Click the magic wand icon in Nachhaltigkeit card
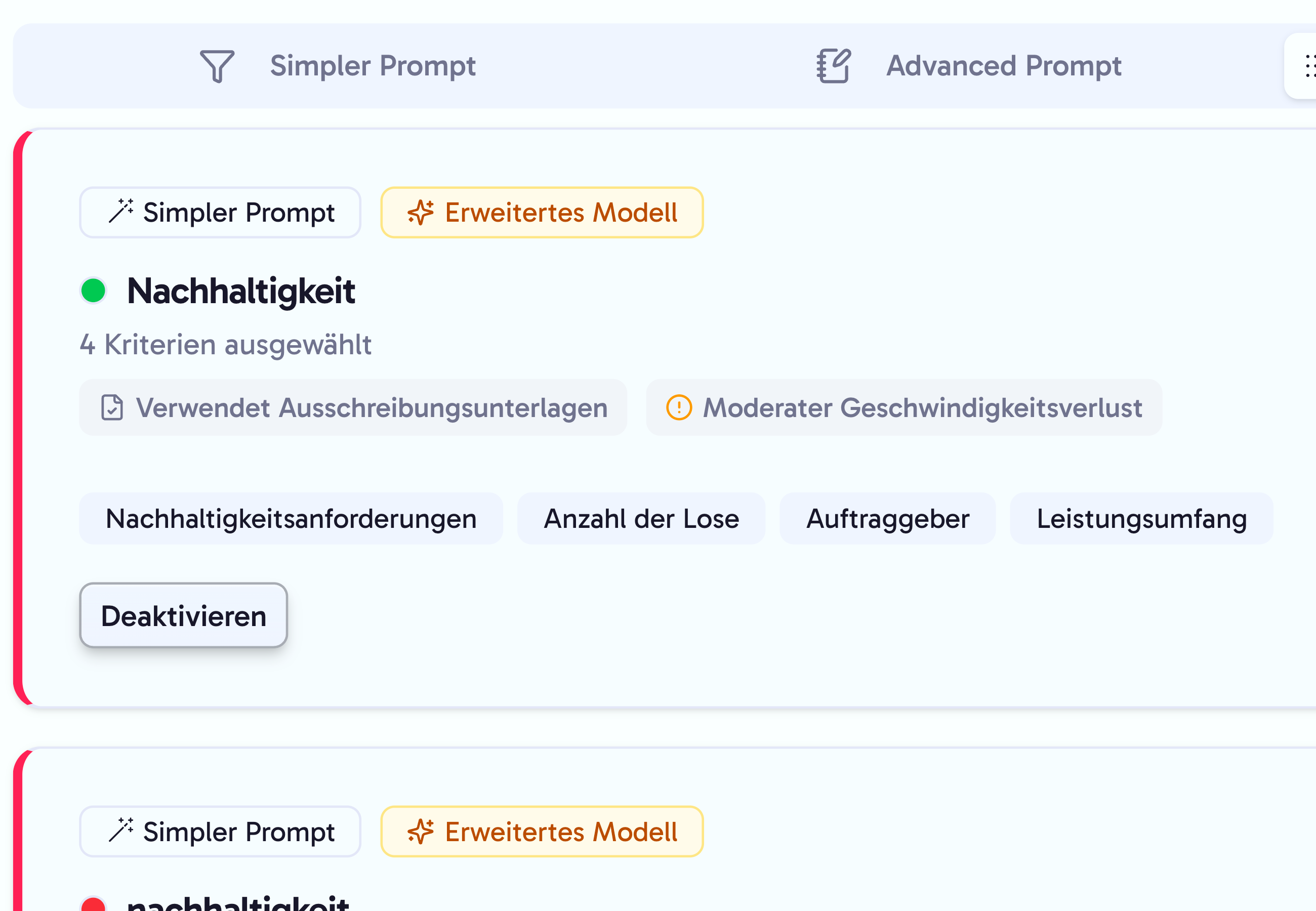The image size is (1316, 911). (121, 211)
